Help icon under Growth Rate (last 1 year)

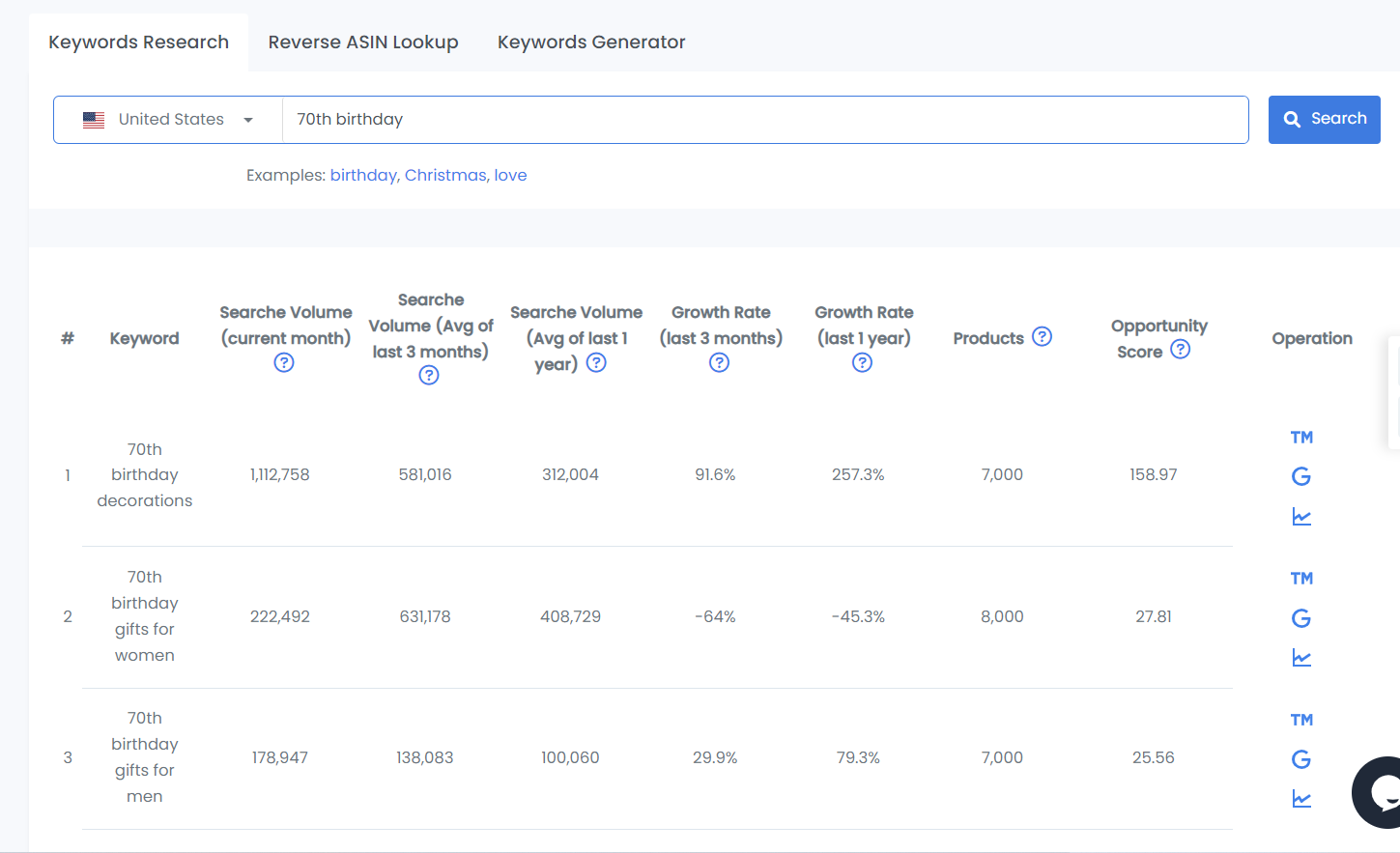(x=863, y=362)
